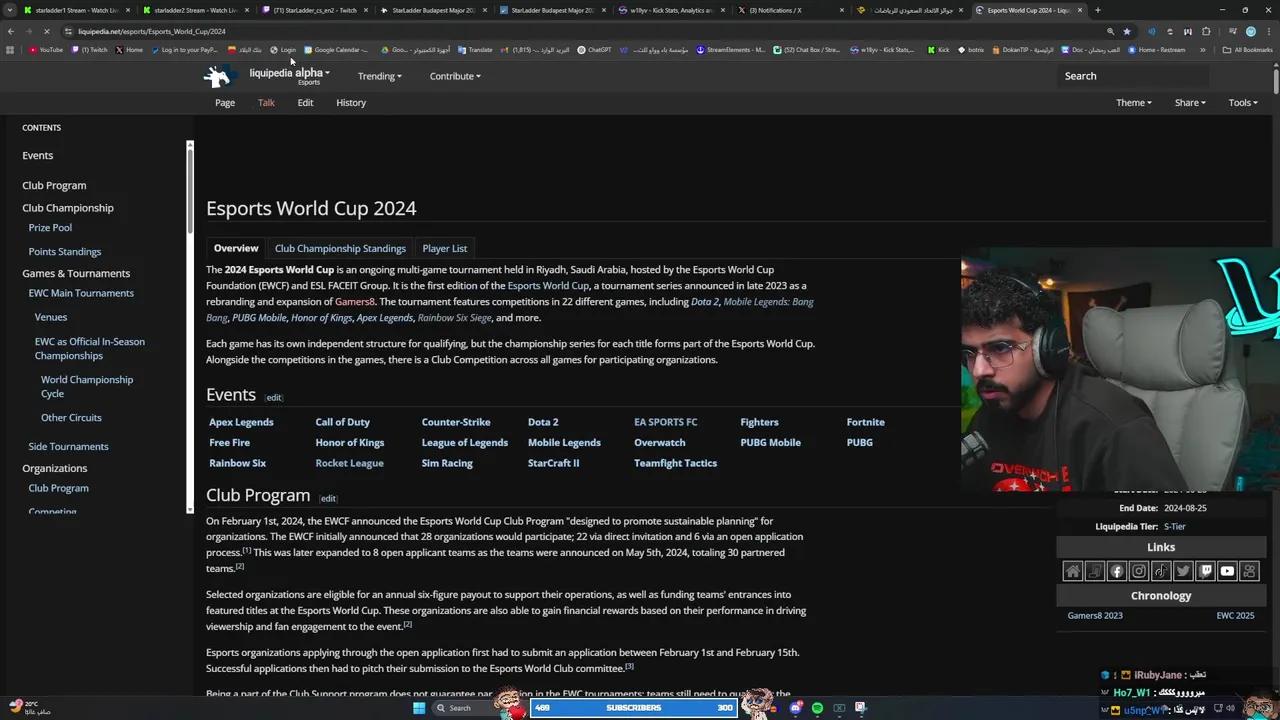Open the Instagram link icon
1280x720 pixels.
pos(1139,571)
